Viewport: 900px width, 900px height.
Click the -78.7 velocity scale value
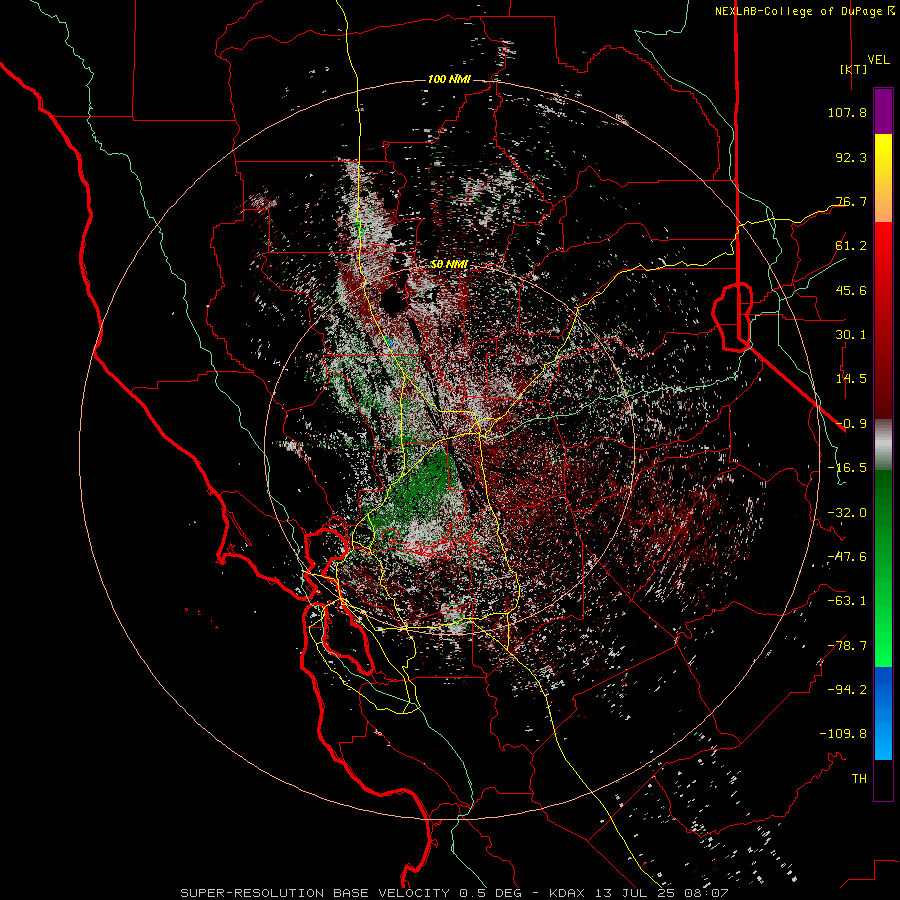(847, 646)
